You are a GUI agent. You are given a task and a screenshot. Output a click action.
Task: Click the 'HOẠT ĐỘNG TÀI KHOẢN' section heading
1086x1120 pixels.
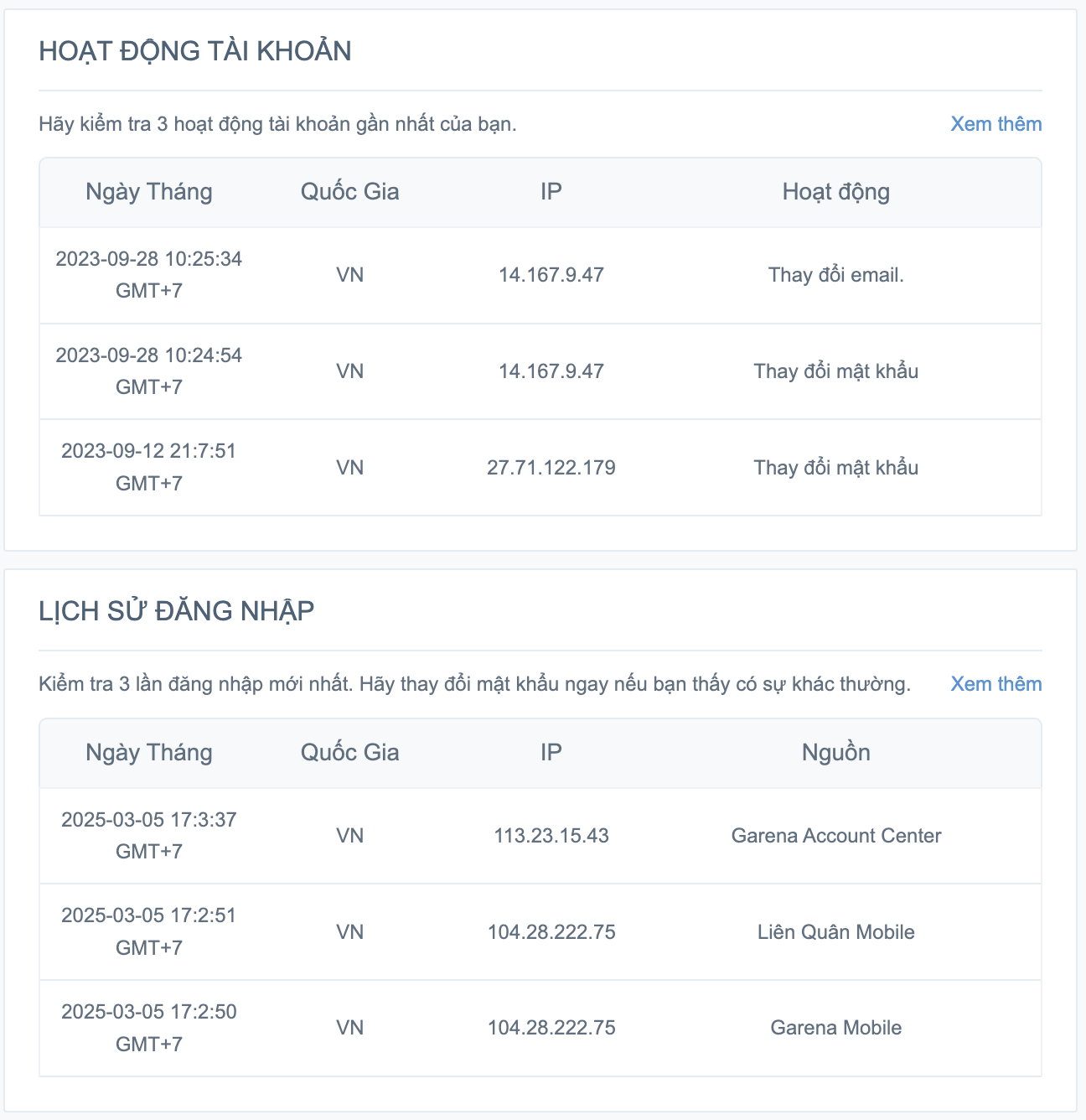pyautogui.click(x=195, y=51)
